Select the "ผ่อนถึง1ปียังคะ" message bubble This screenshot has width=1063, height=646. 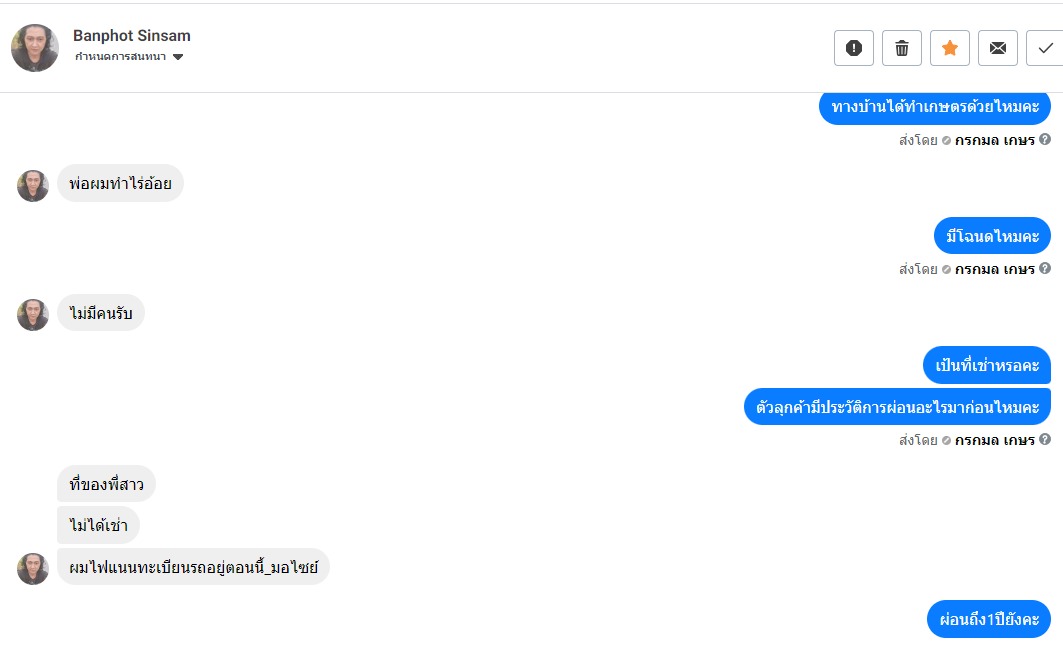click(988, 618)
